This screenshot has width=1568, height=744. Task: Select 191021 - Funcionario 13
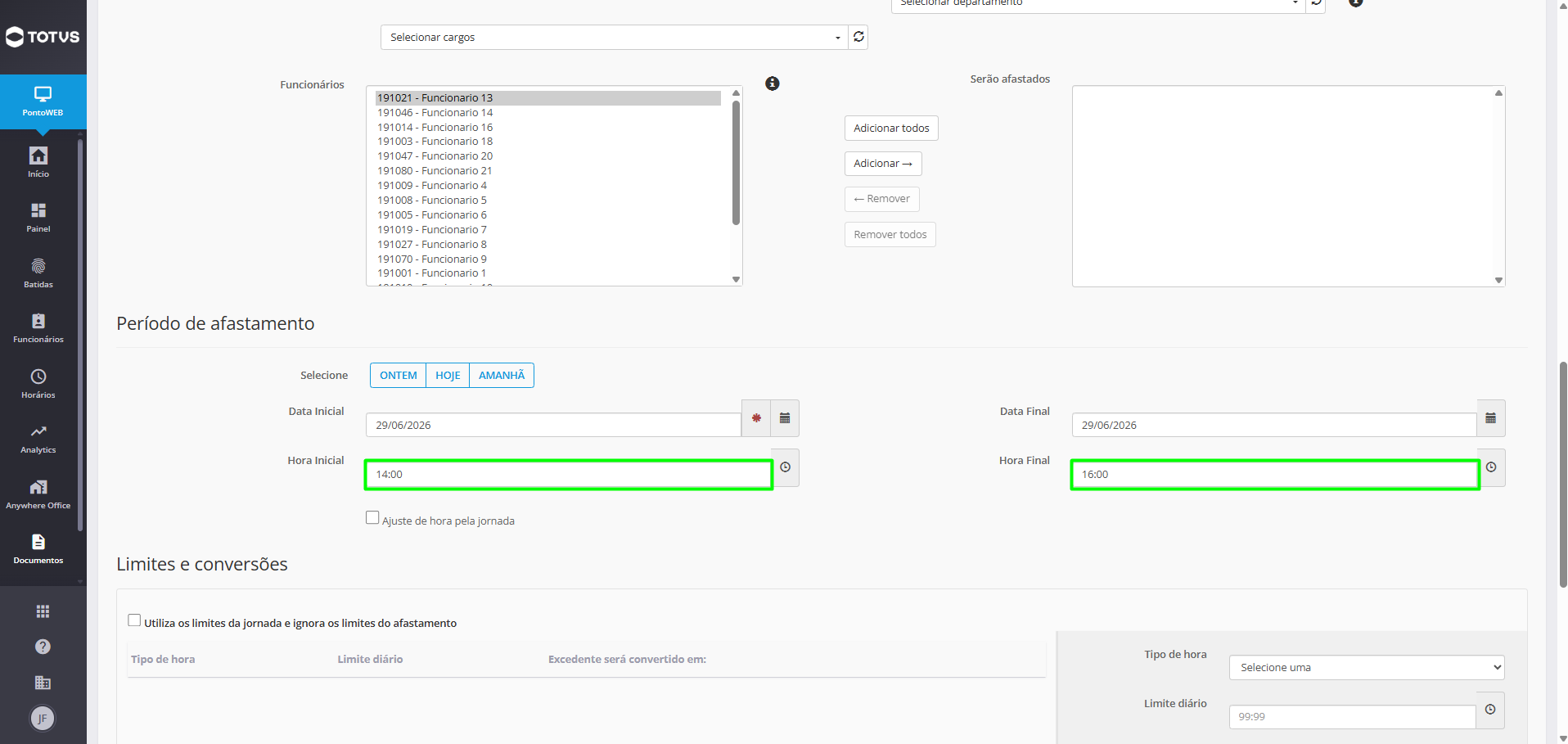(x=547, y=98)
